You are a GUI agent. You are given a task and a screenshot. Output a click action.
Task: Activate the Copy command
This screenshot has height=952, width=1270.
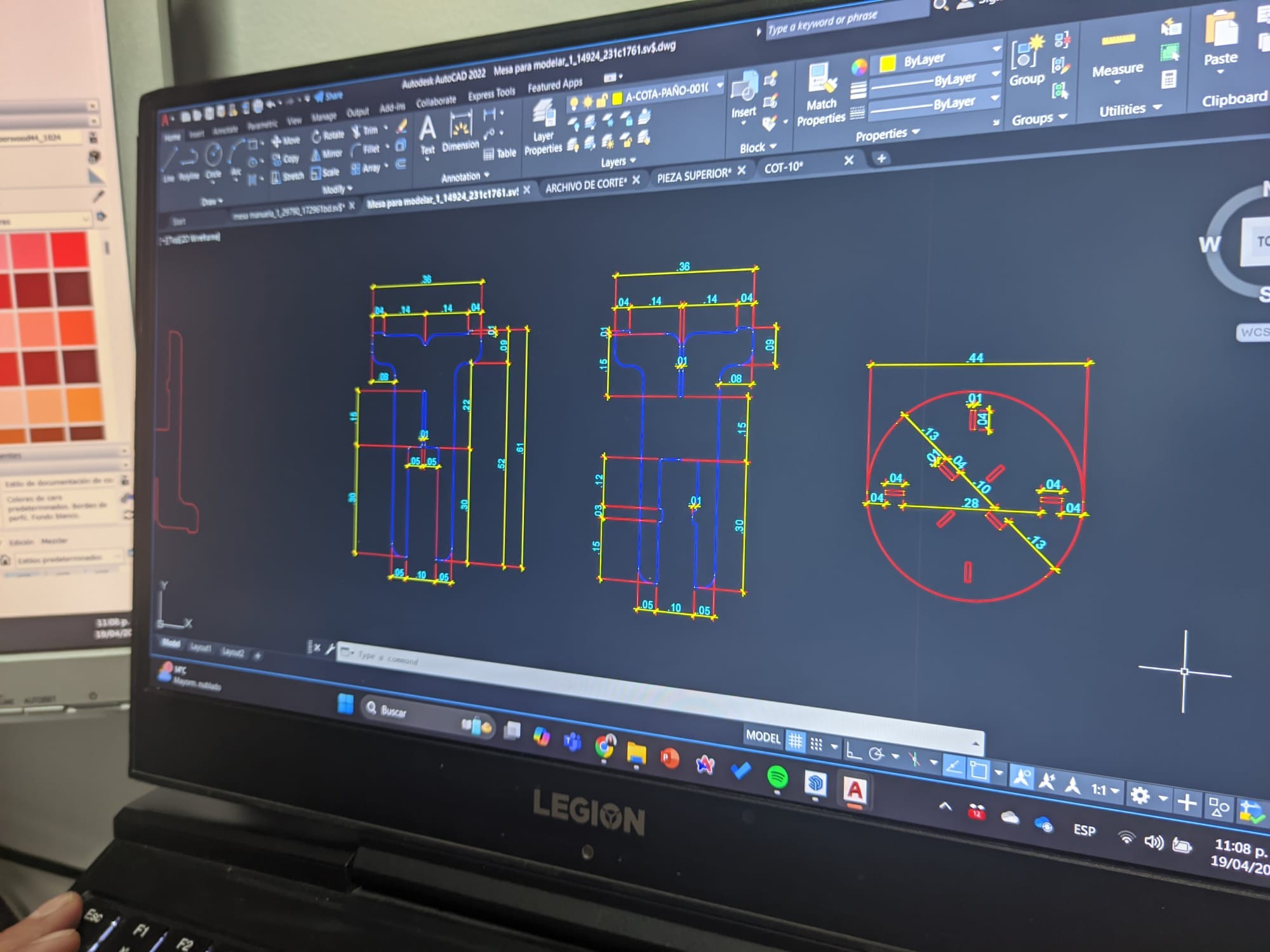(x=285, y=159)
